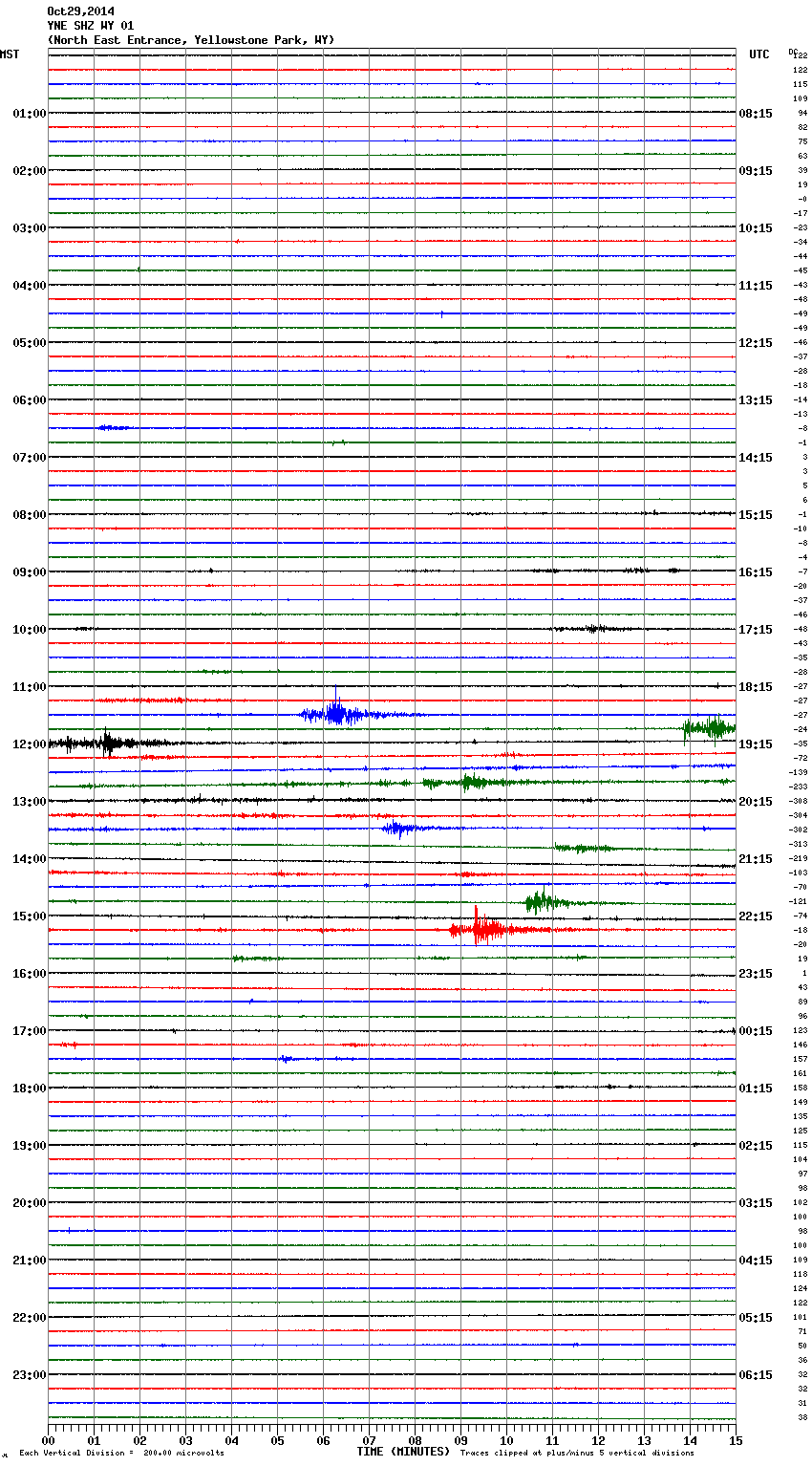This screenshot has width=812, height=1466.
Task: Click the blue seismic burst in the 11:30 trace
Action: click(336, 713)
